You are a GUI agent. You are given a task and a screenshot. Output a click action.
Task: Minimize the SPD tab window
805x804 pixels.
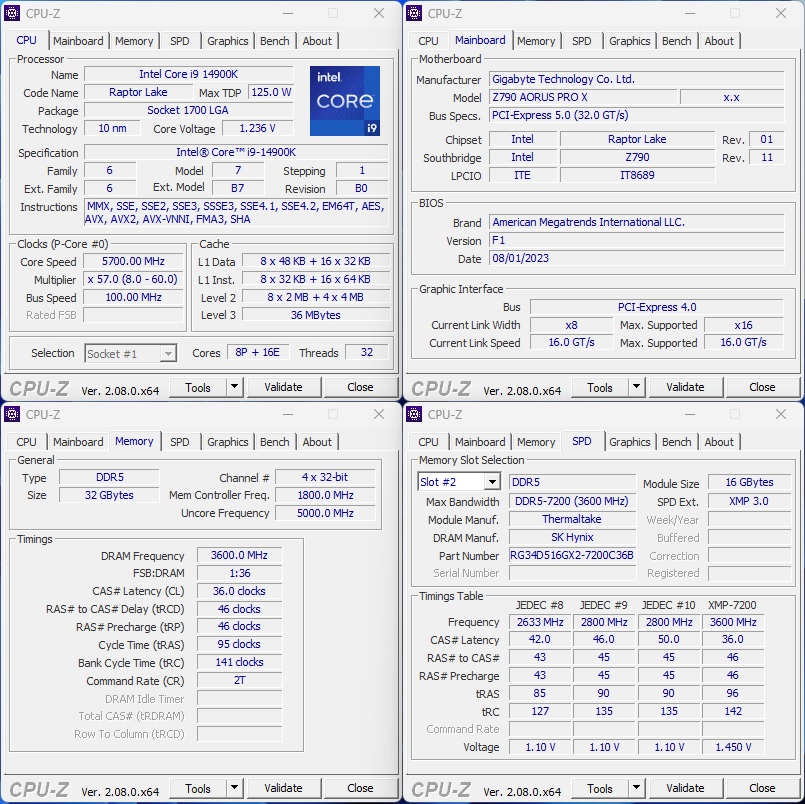click(690, 414)
